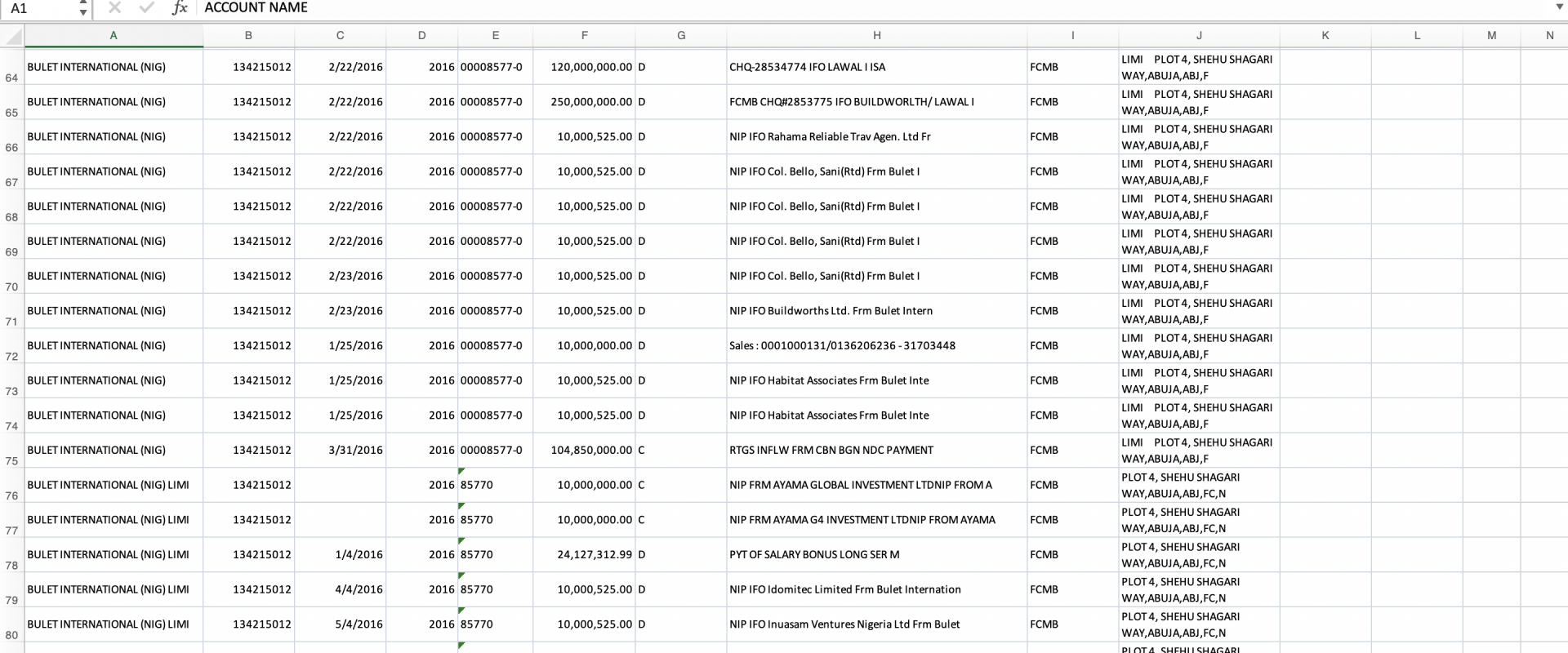Image resolution: width=1568 pixels, height=653 pixels.
Task: Click the formula bar containing ACCOUNT NAME
Action: (874, 7)
